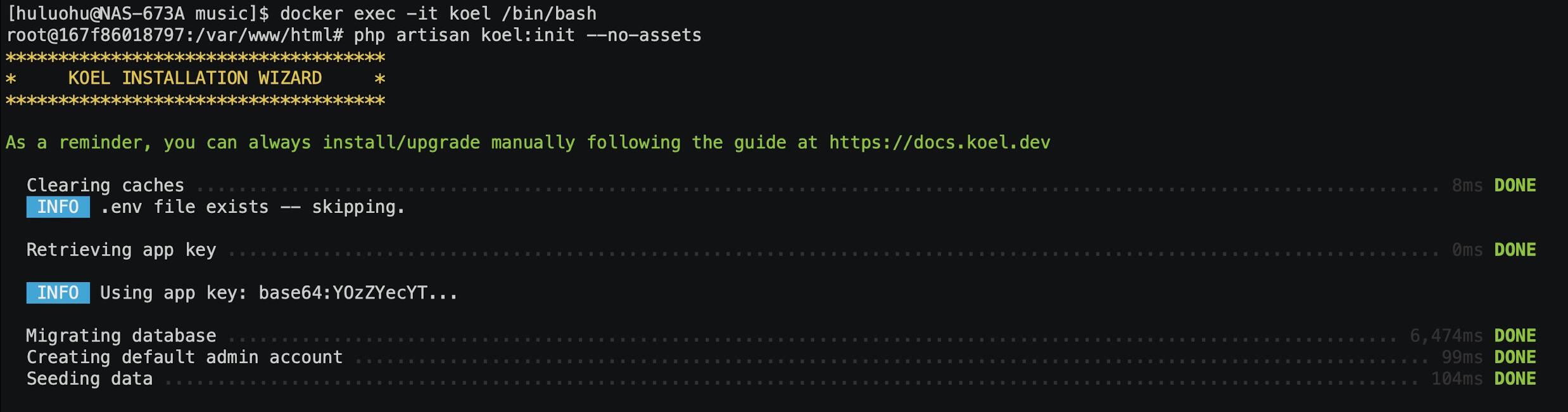Click the KOEL INSTALLATION WIZARD title text
The image size is (1568, 412).
point(195,79)
